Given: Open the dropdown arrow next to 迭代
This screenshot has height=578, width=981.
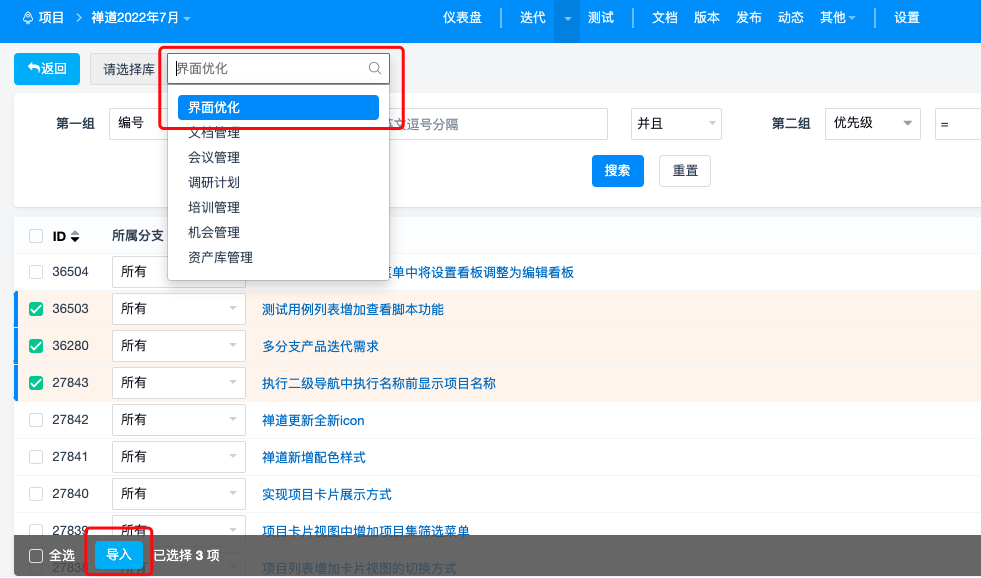Looking at the screenshot, I should click(567, 18).
